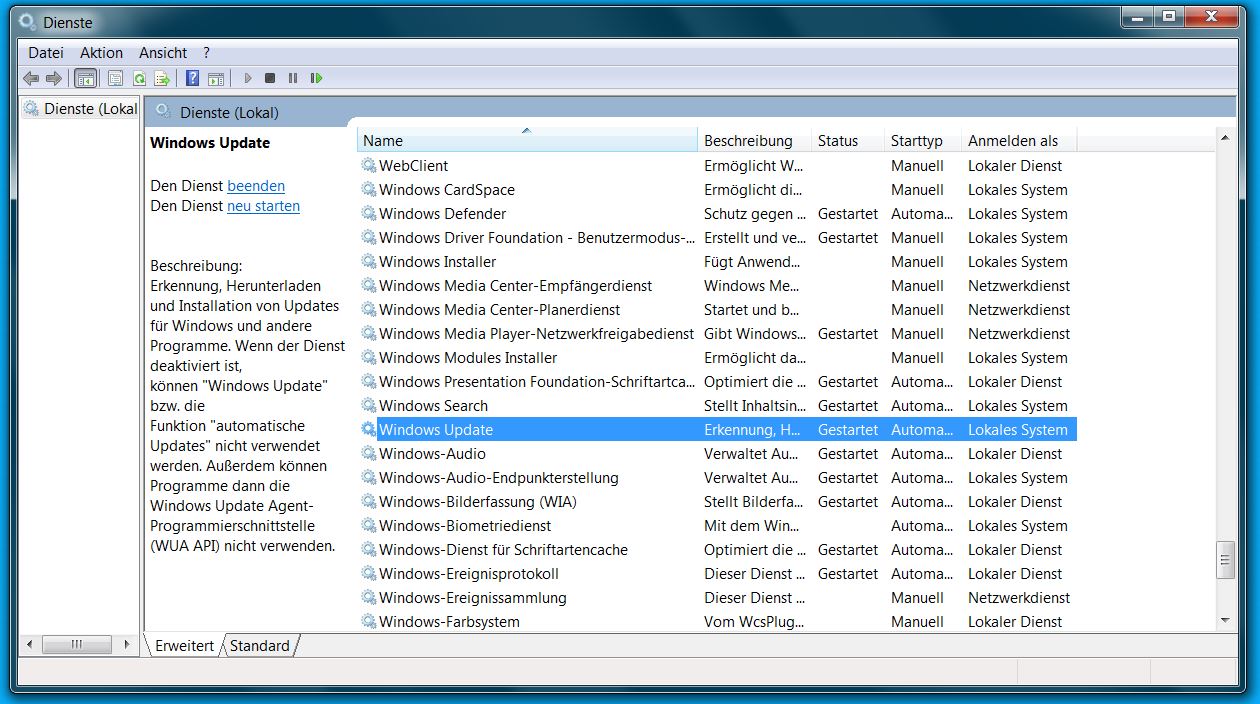The width and height of the screenshot is (1260, 704).
Task: Click the gear icon beside Windows-Farbsystem
Action: [x=369, y=622]
